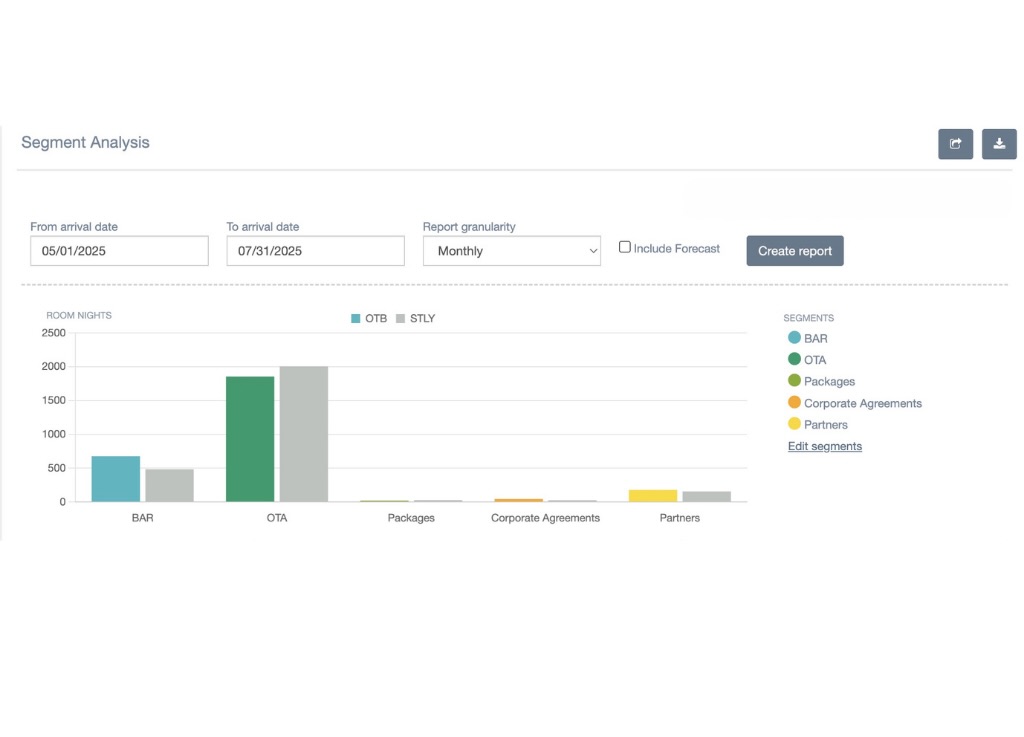Click the Create report button

coord(795,251)
